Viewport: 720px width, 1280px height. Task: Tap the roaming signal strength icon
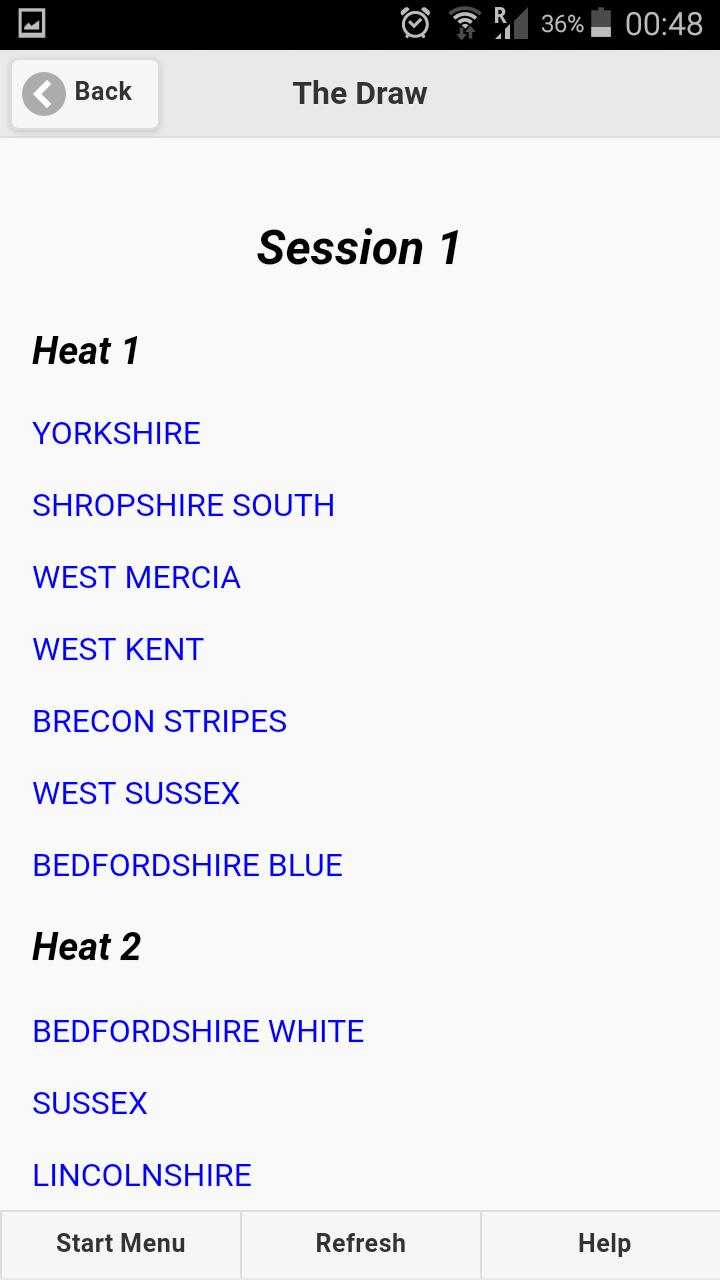511,23
